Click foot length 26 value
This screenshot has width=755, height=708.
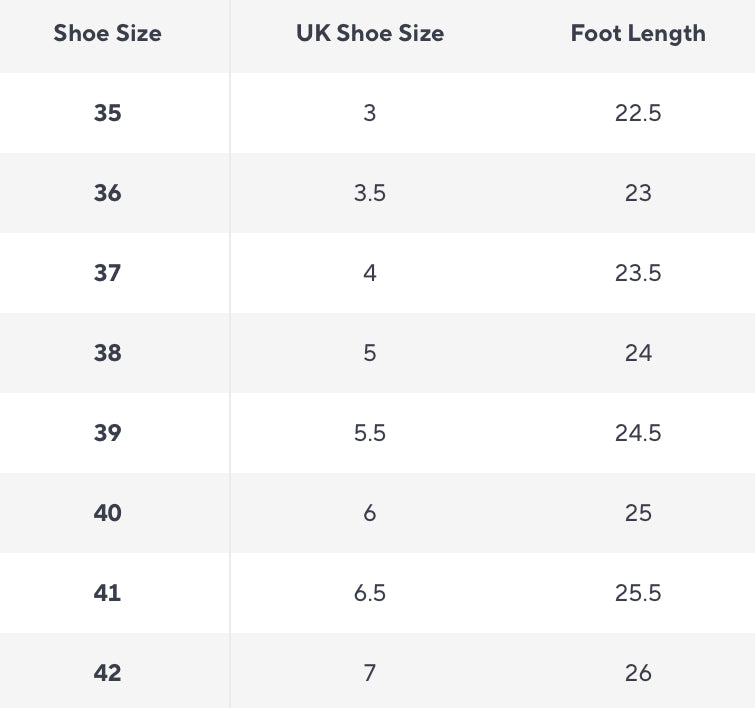[638, 673]
